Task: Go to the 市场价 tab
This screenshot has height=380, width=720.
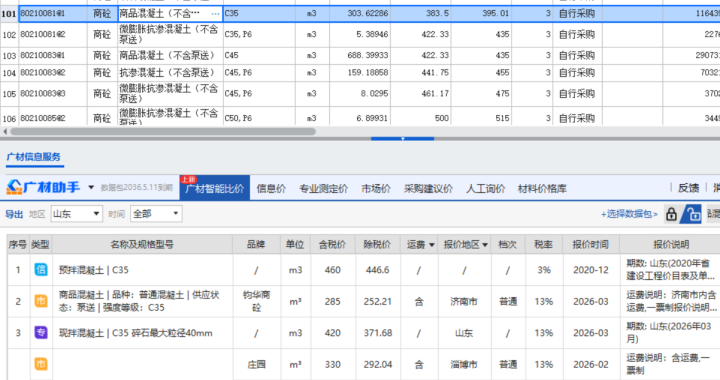Action: tap(376, 189)
